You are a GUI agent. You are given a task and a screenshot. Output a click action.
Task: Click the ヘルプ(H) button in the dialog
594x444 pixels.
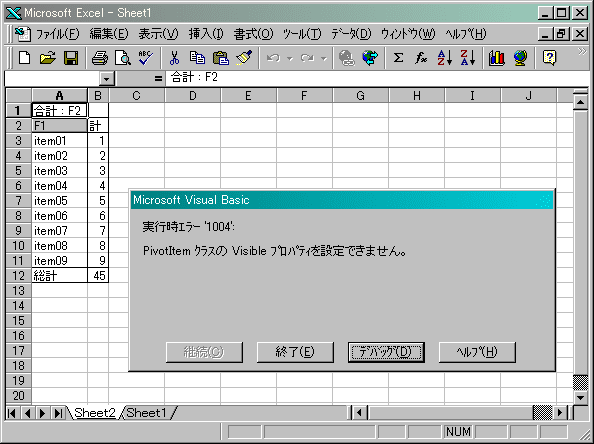477,352
